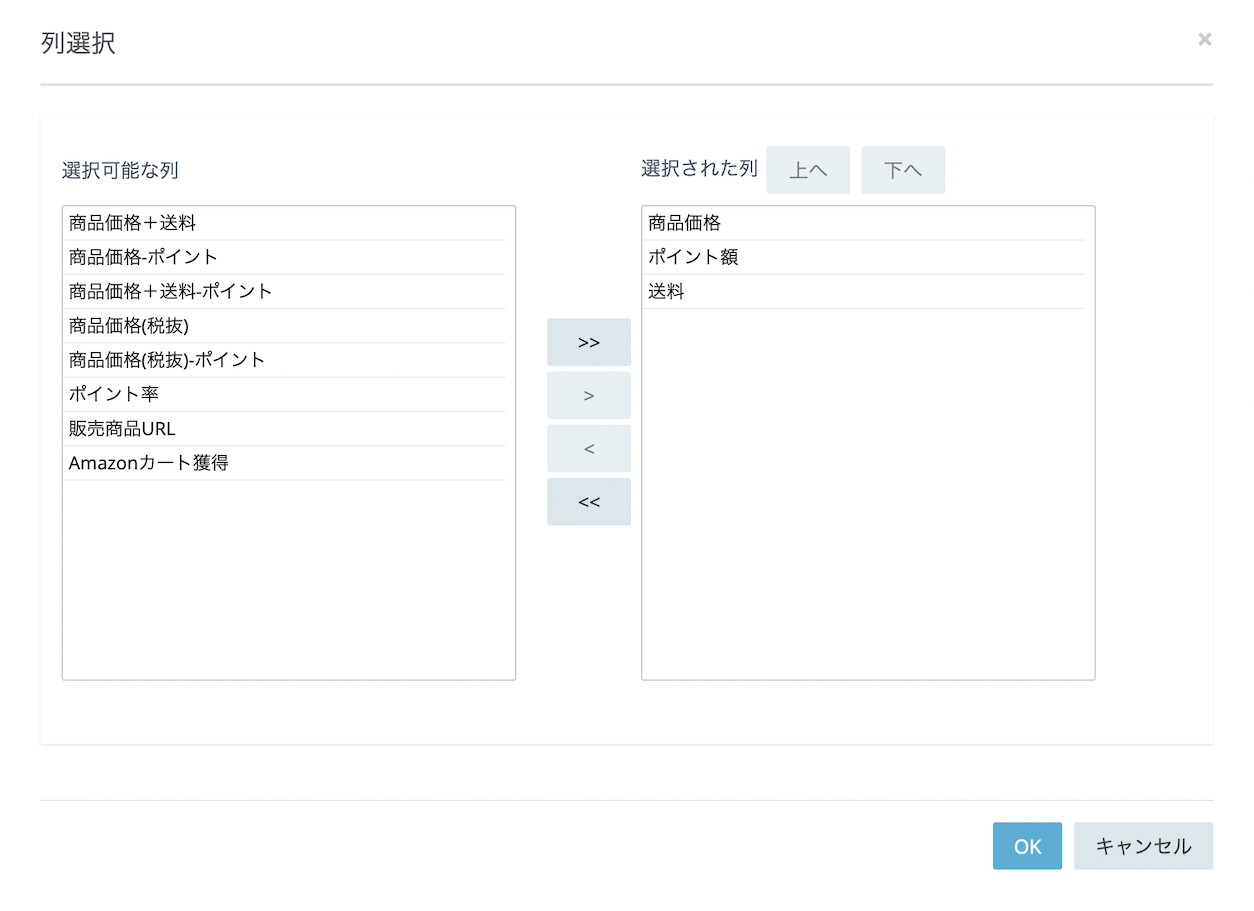Select 商品価格-ポイント in available list

click(x=284, y=257)
